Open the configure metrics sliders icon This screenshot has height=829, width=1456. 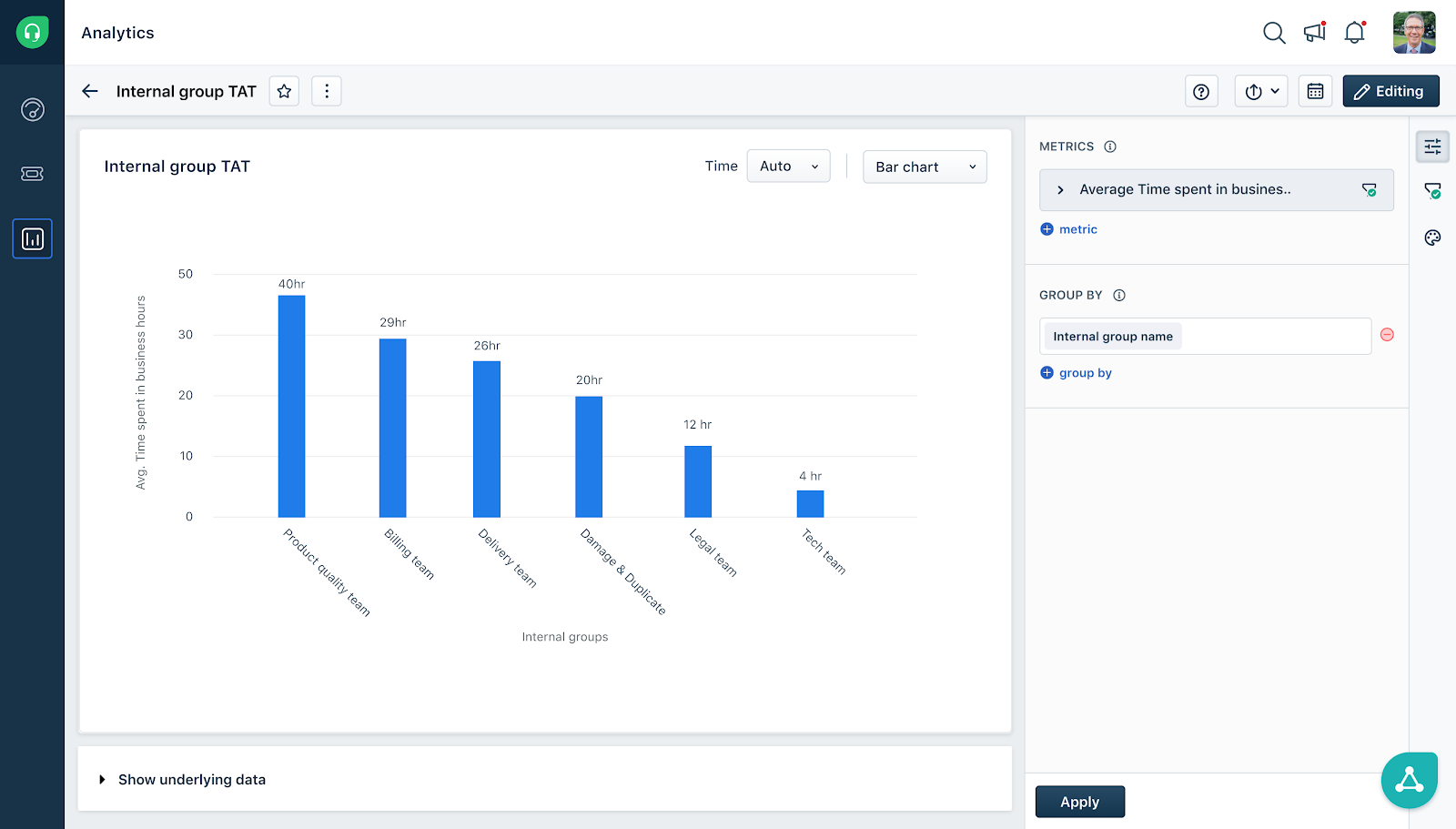tap(1431, 147)
